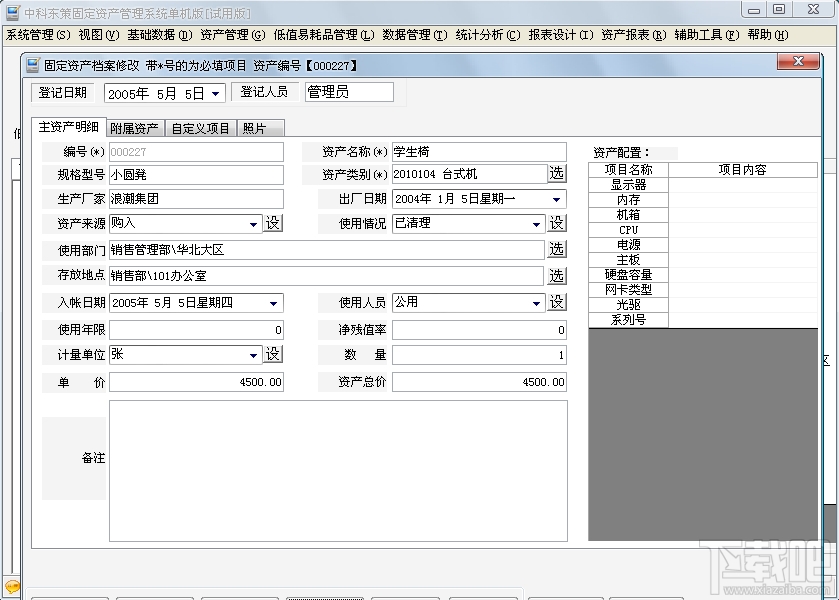This screenshot has height=600, width=839.
Task: Click the 设 button beside 资产来源
Action: 273,222
